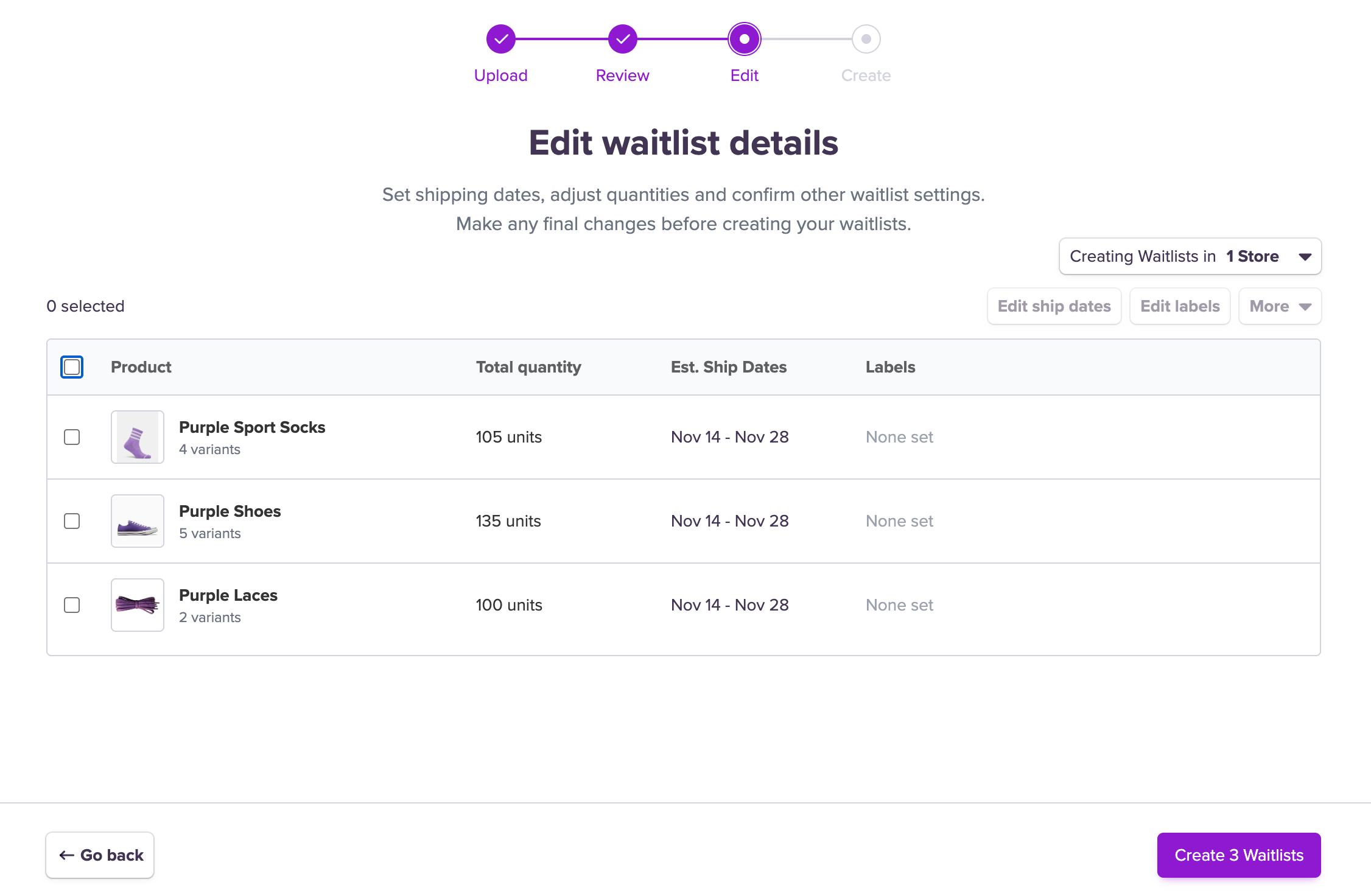Open the Creating Waitlists in 1 Store dropdown
Screen dimensions: 1371x896
pyautogui.click(x=1190, y=256)
